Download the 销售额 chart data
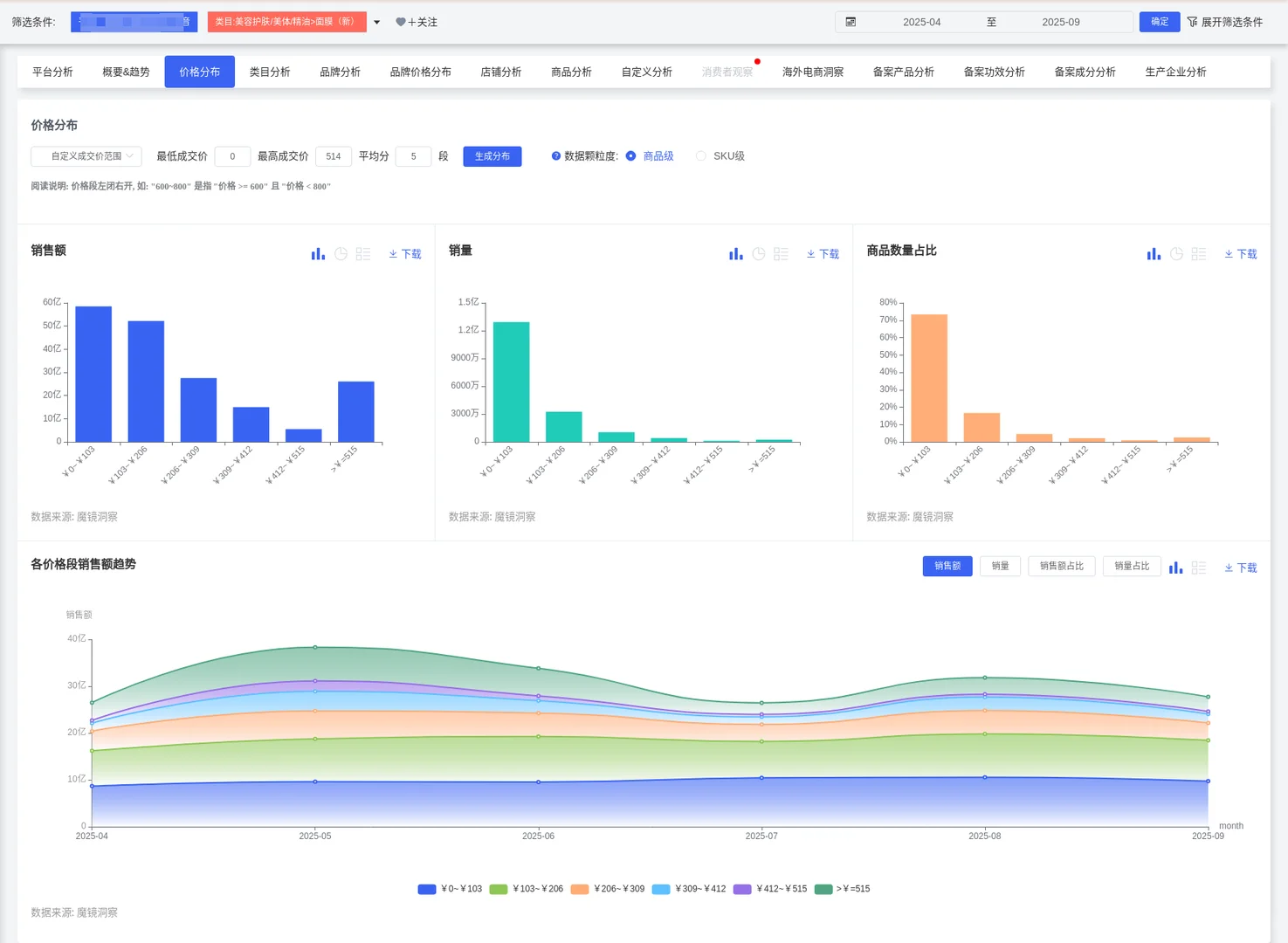Screen dimensions: 1288x943 [x=405, y=254]
